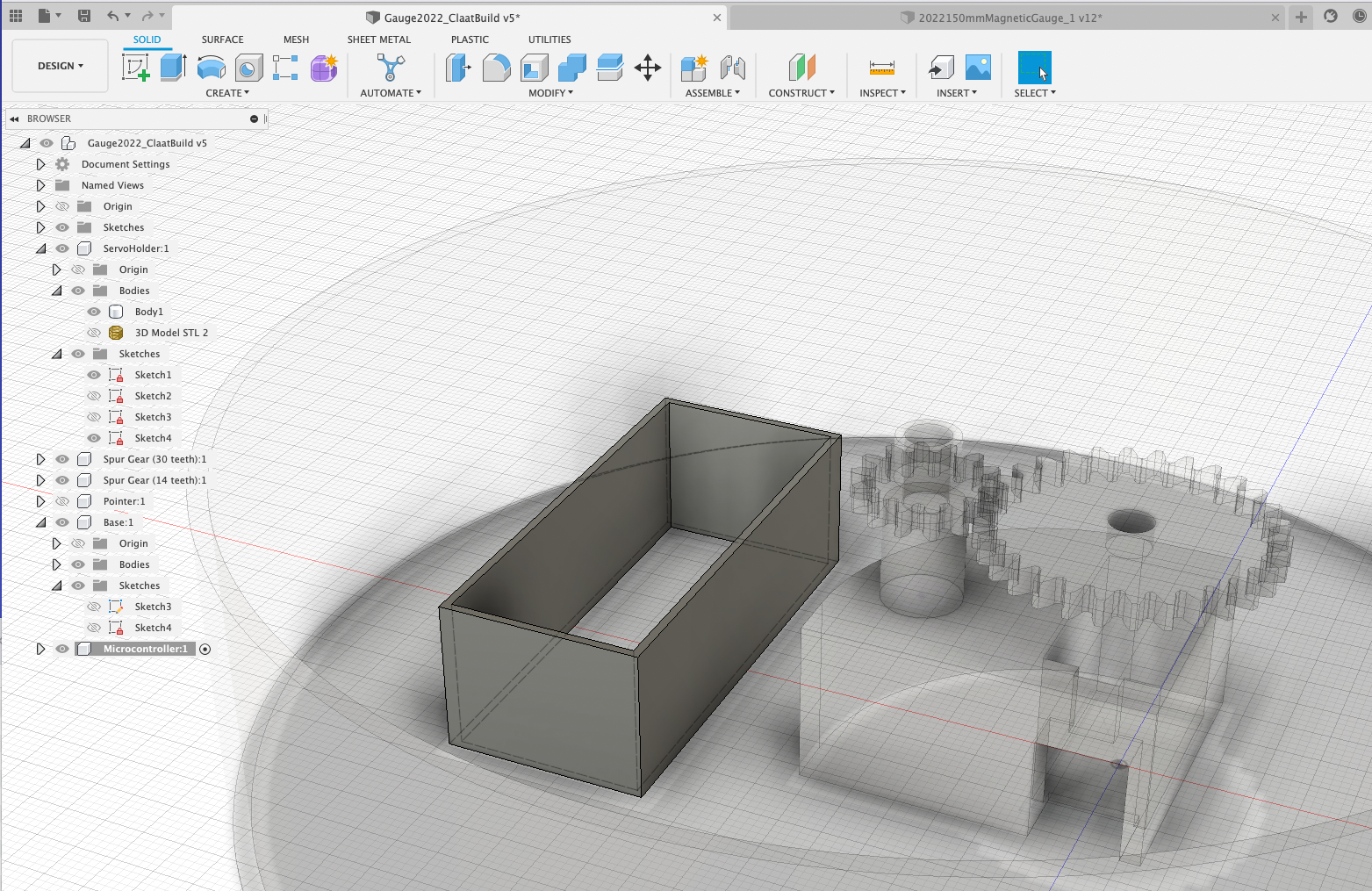The image size is (1372, 891).
Task: Open the Automate tool icon
Action: 391,68
